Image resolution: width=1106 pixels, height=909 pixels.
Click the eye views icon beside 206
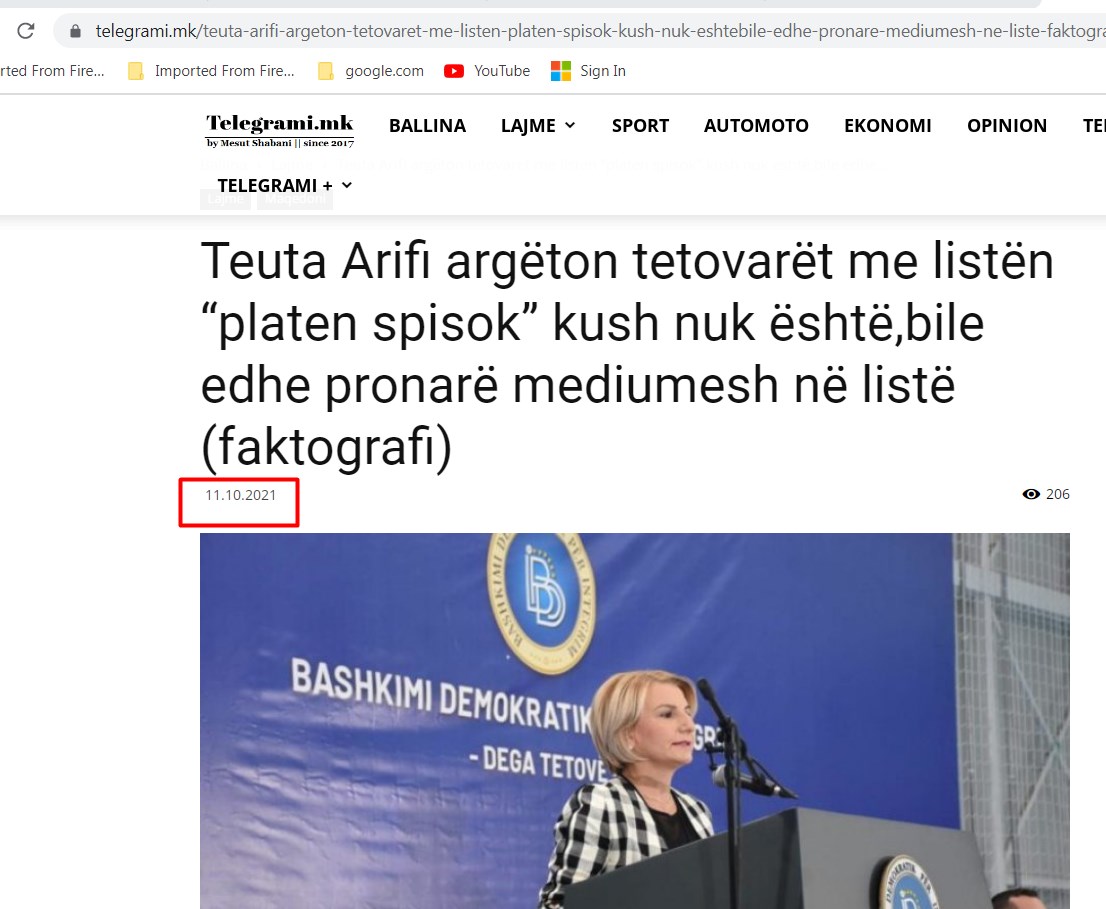coord(1031,494)
